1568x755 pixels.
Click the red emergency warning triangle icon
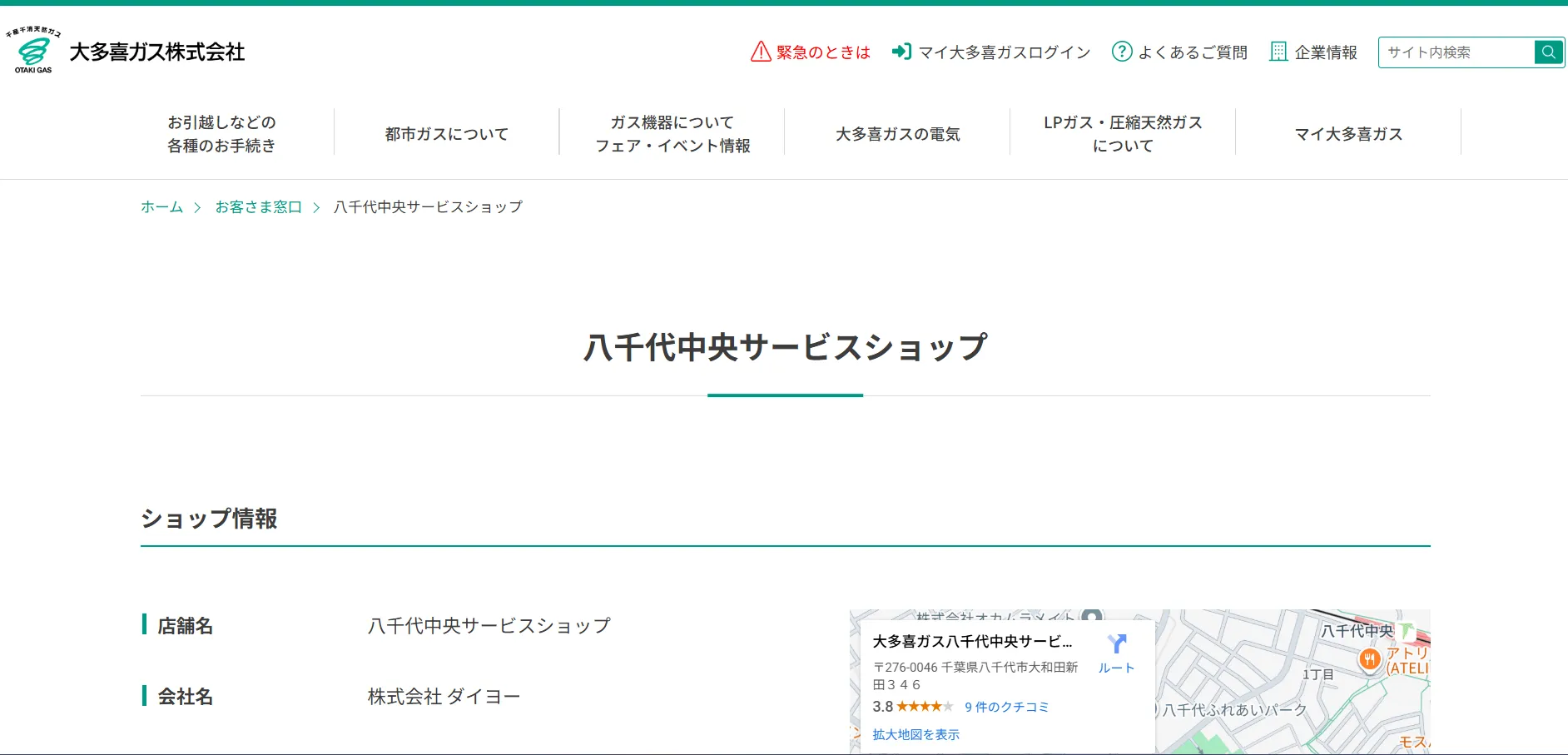(x=761, y=52)
